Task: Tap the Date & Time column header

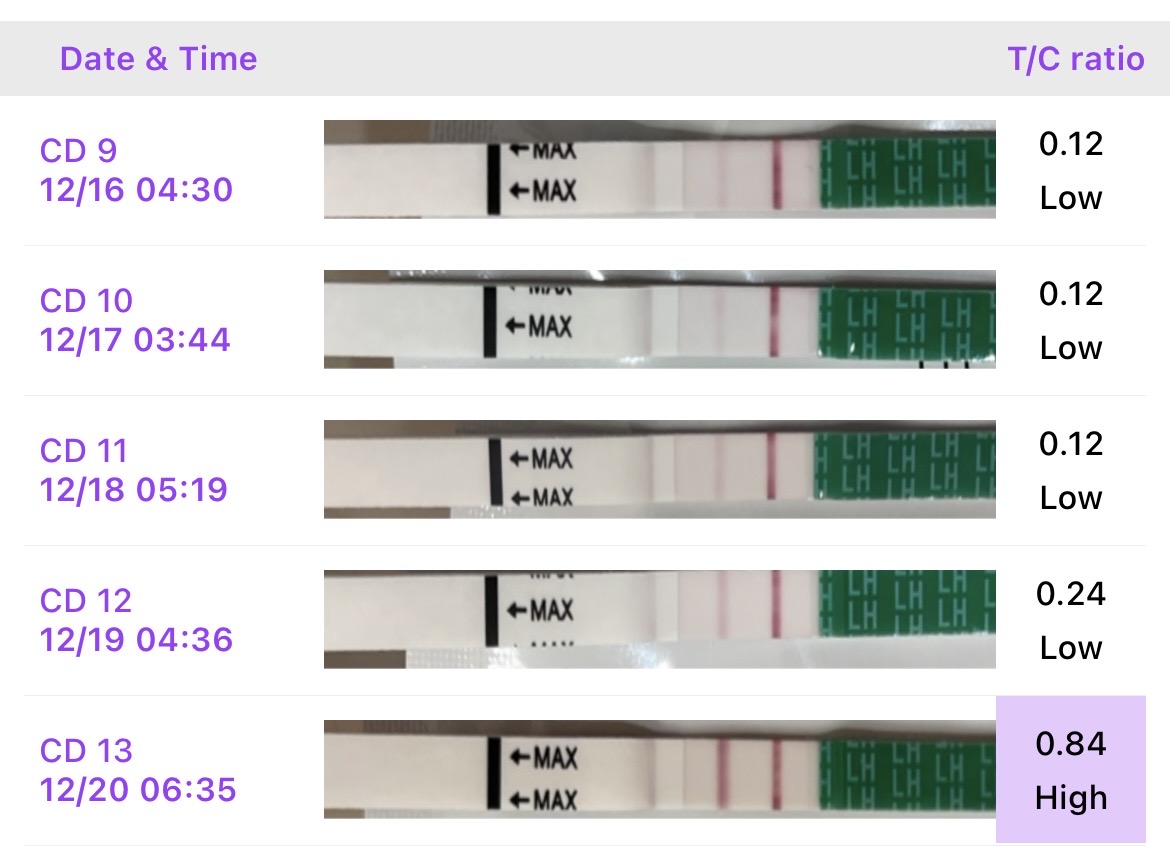Action: tap(158, 59)
